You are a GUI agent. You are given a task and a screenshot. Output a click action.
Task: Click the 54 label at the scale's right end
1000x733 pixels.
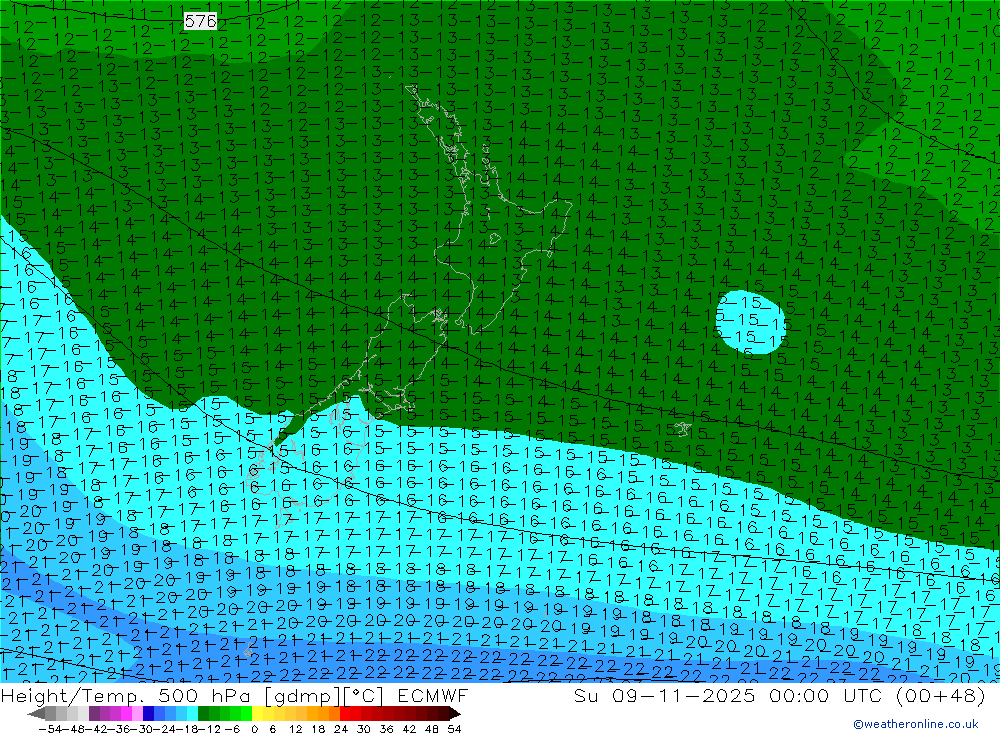point(454,727)
